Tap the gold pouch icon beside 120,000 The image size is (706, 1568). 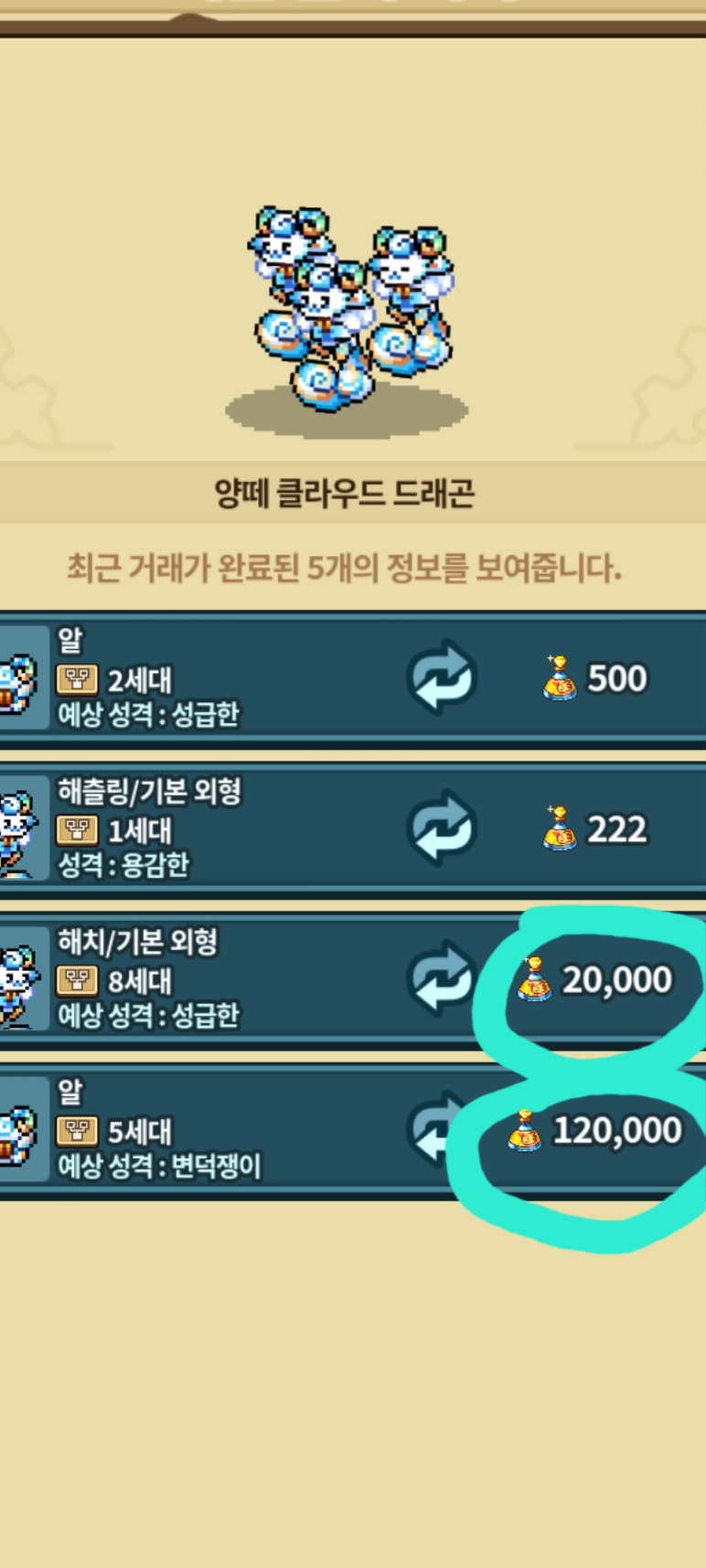pyautogui.click(x=525, y=1129)
